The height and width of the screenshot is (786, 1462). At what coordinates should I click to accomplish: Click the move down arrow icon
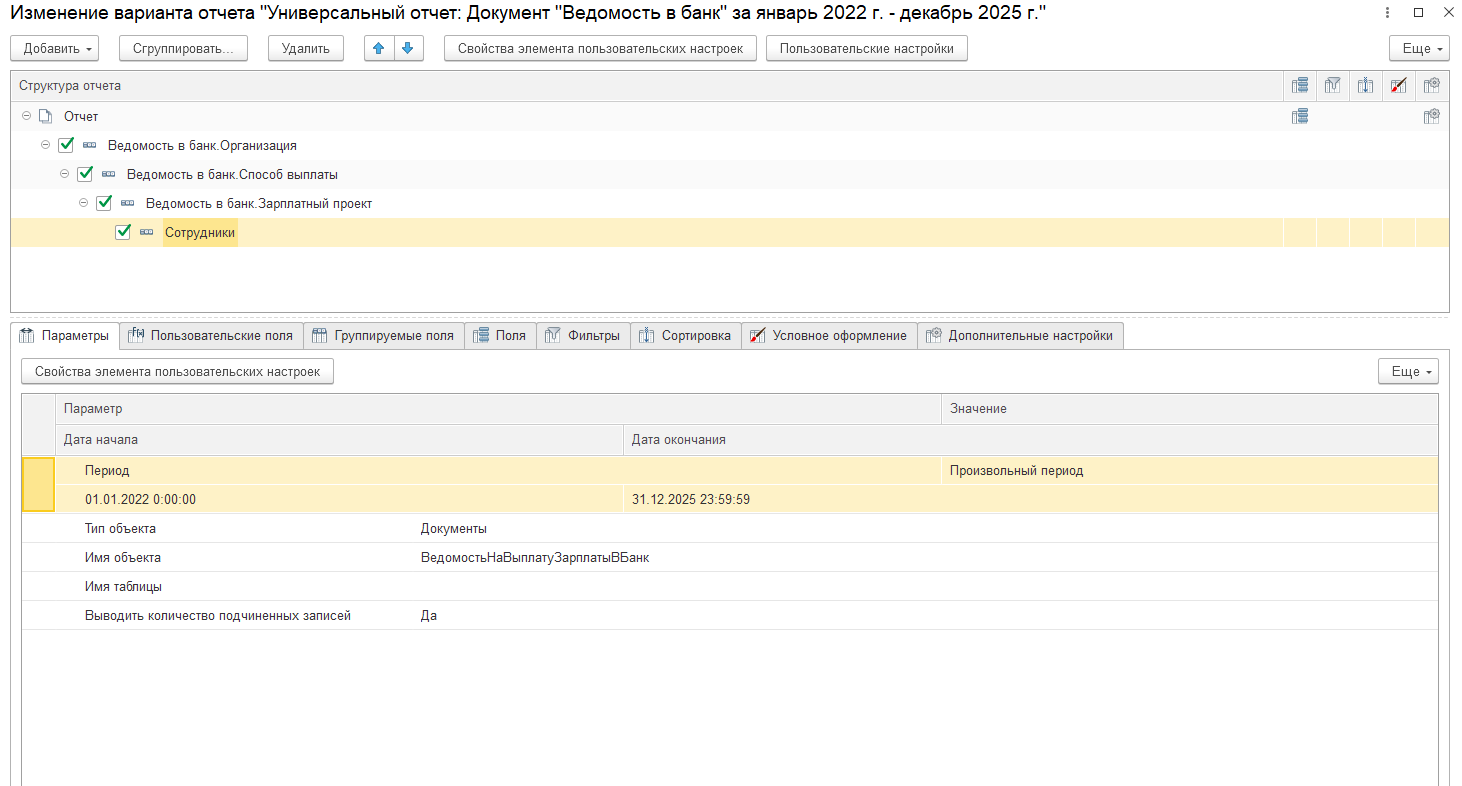point(408,48)
